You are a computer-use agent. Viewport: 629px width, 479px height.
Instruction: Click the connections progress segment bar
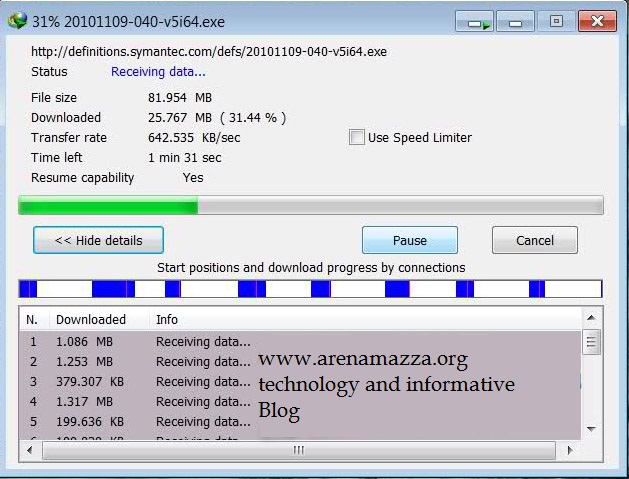310,289
